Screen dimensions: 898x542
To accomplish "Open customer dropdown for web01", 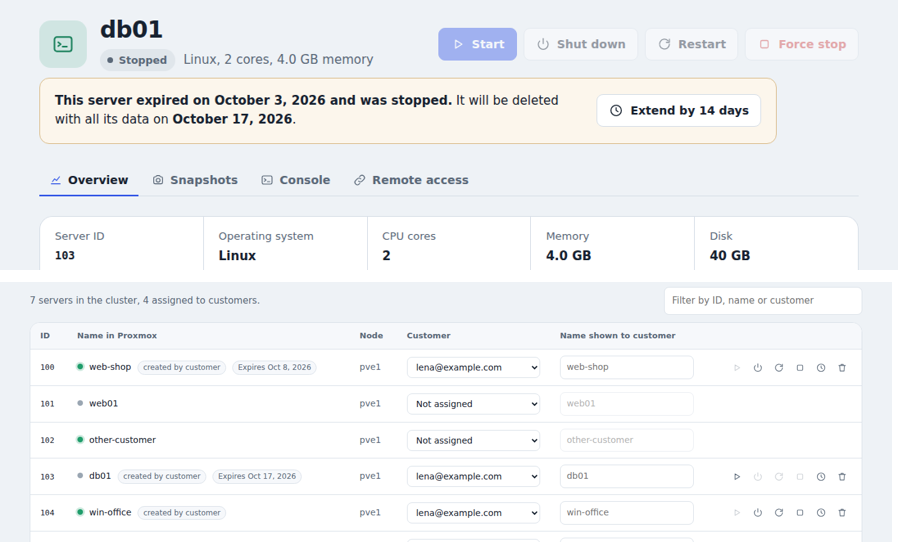I will (x=474, y=404).
